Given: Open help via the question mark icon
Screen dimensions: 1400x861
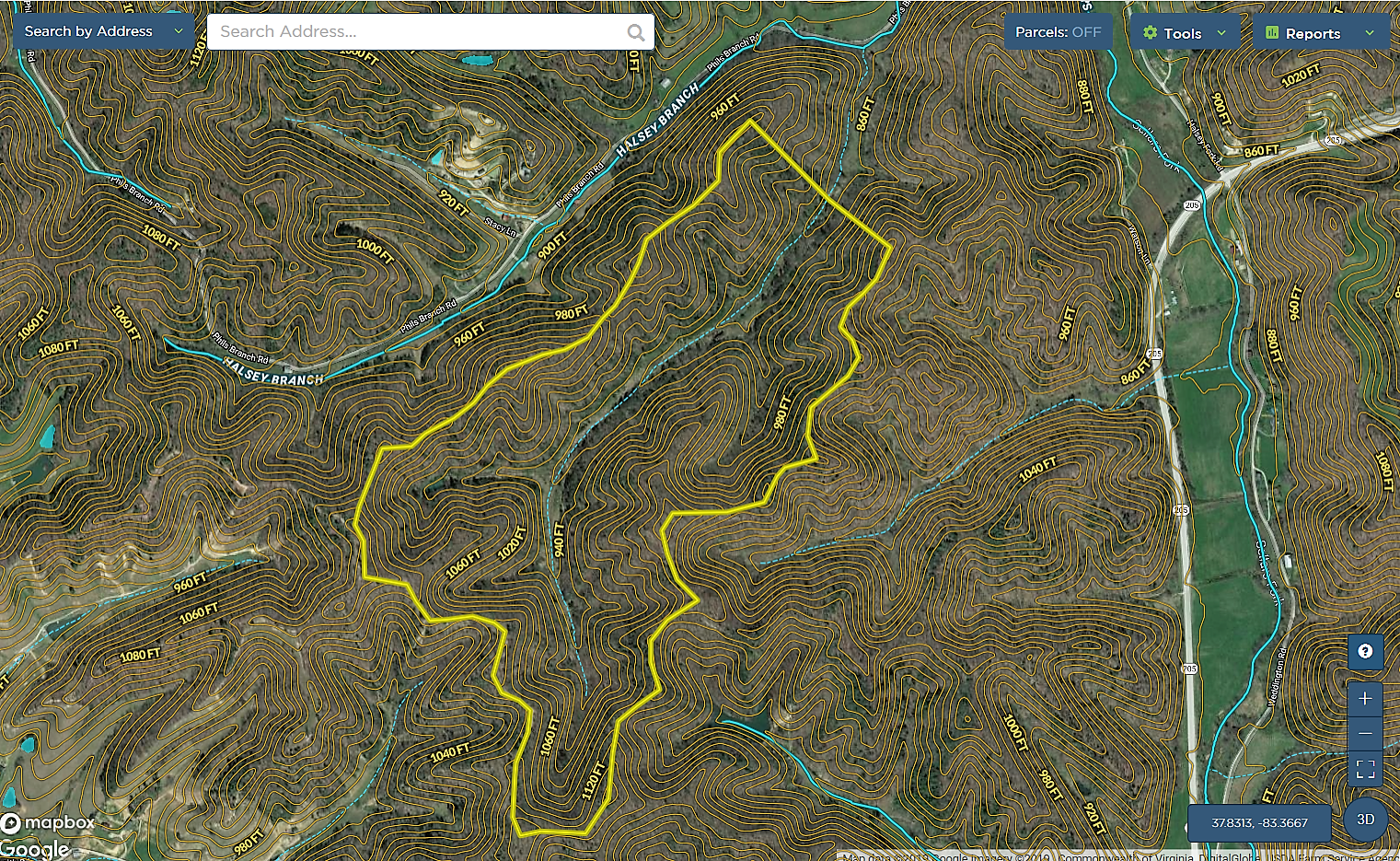Looking at the screenshot, I should point(1365,651).
